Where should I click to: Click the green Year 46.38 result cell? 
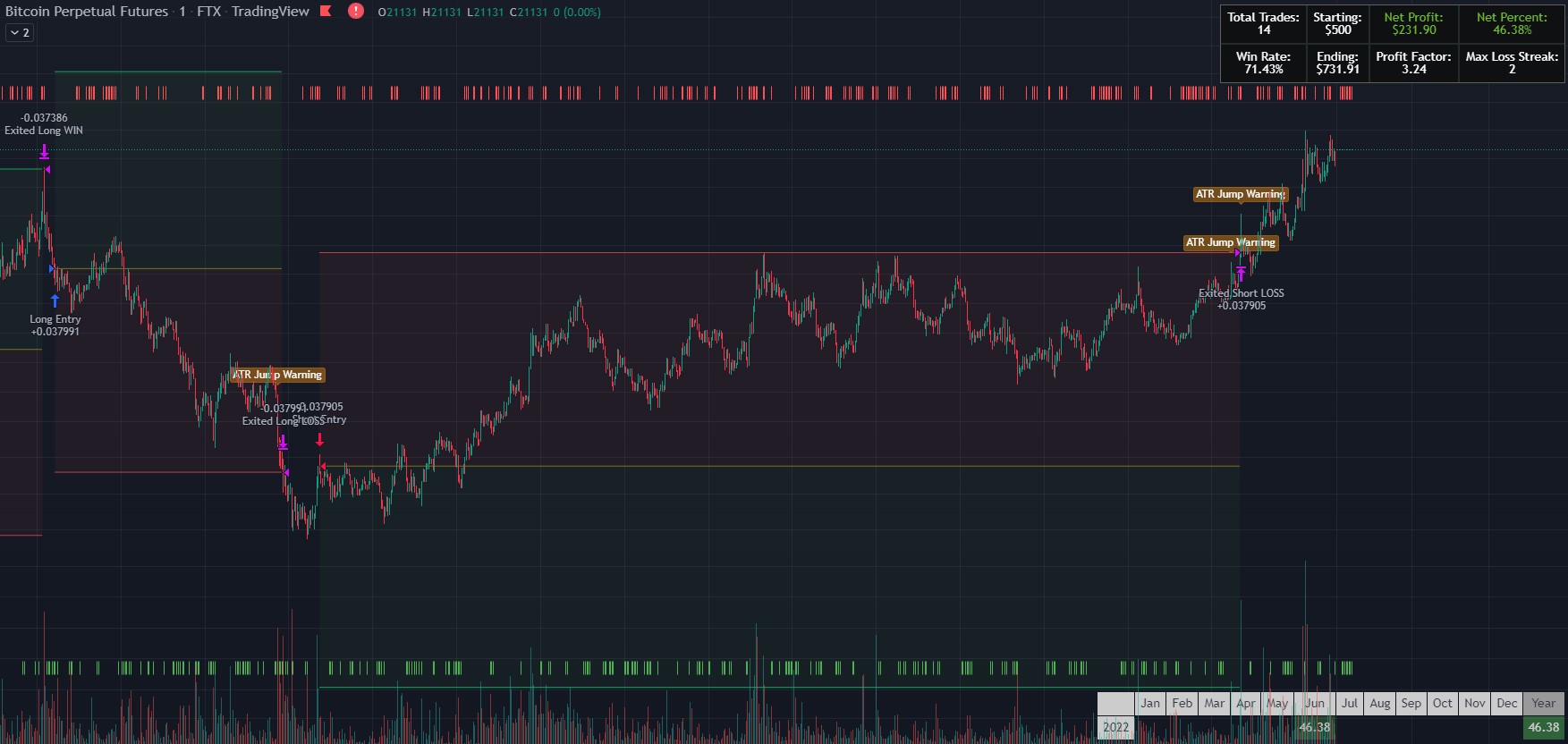1544,727
